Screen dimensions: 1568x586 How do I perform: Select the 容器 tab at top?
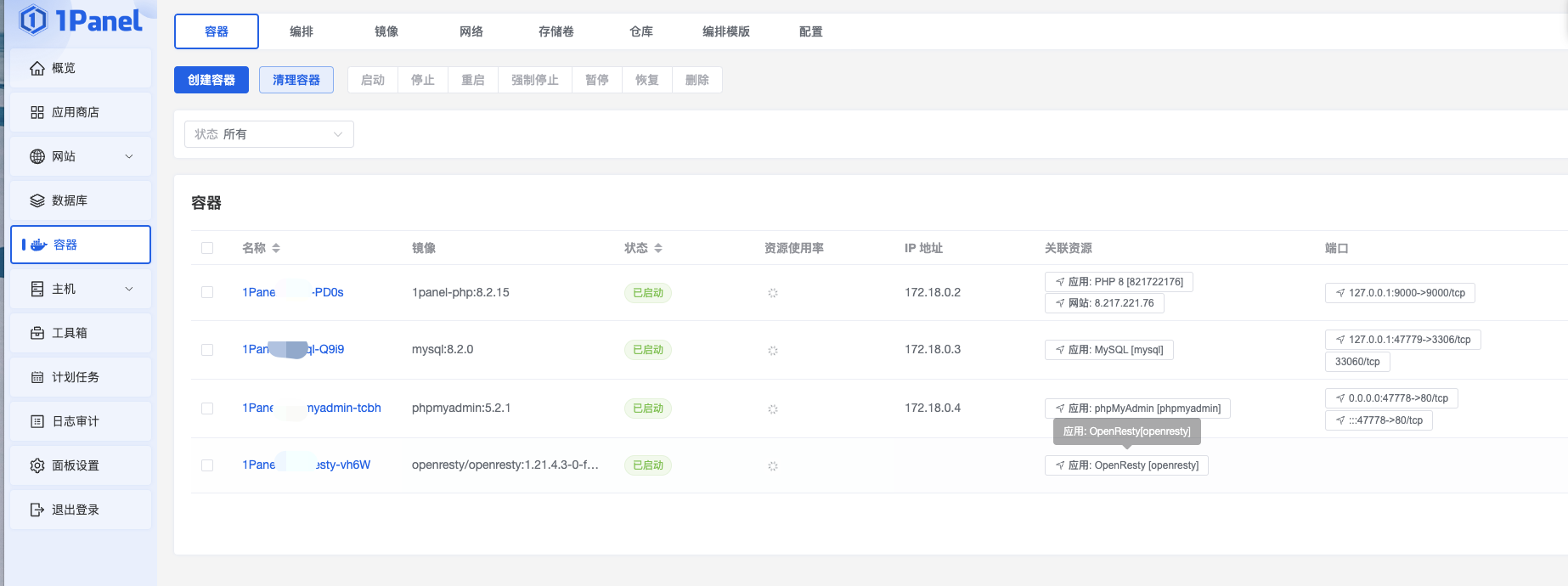(217, 31)
